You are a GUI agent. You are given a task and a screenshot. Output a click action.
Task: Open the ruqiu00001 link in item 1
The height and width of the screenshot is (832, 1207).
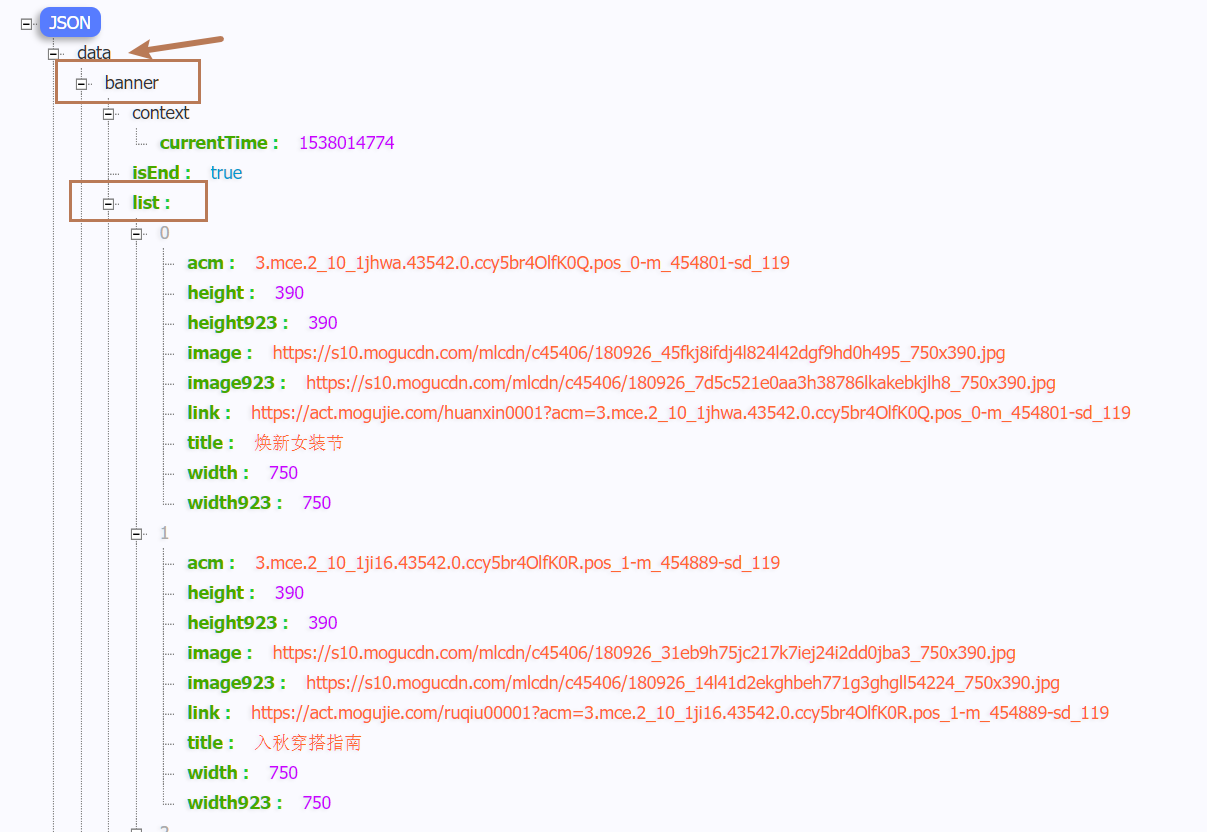click(679, 713)
